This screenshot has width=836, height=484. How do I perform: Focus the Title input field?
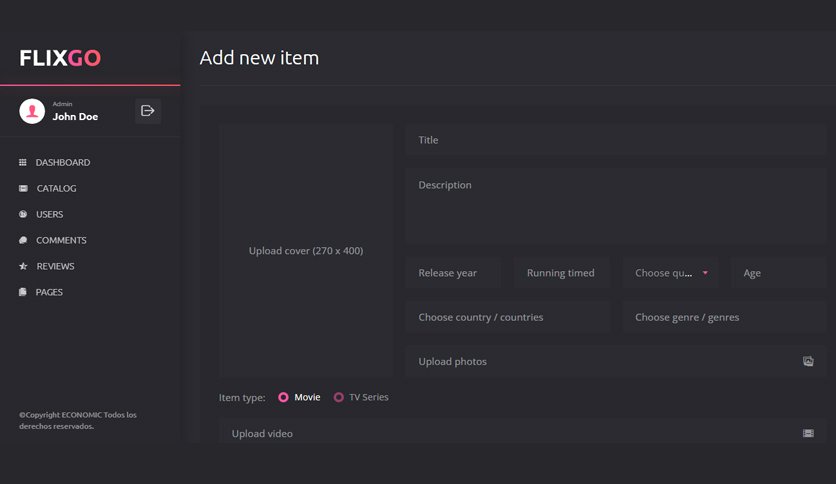[x=616, y=140]
